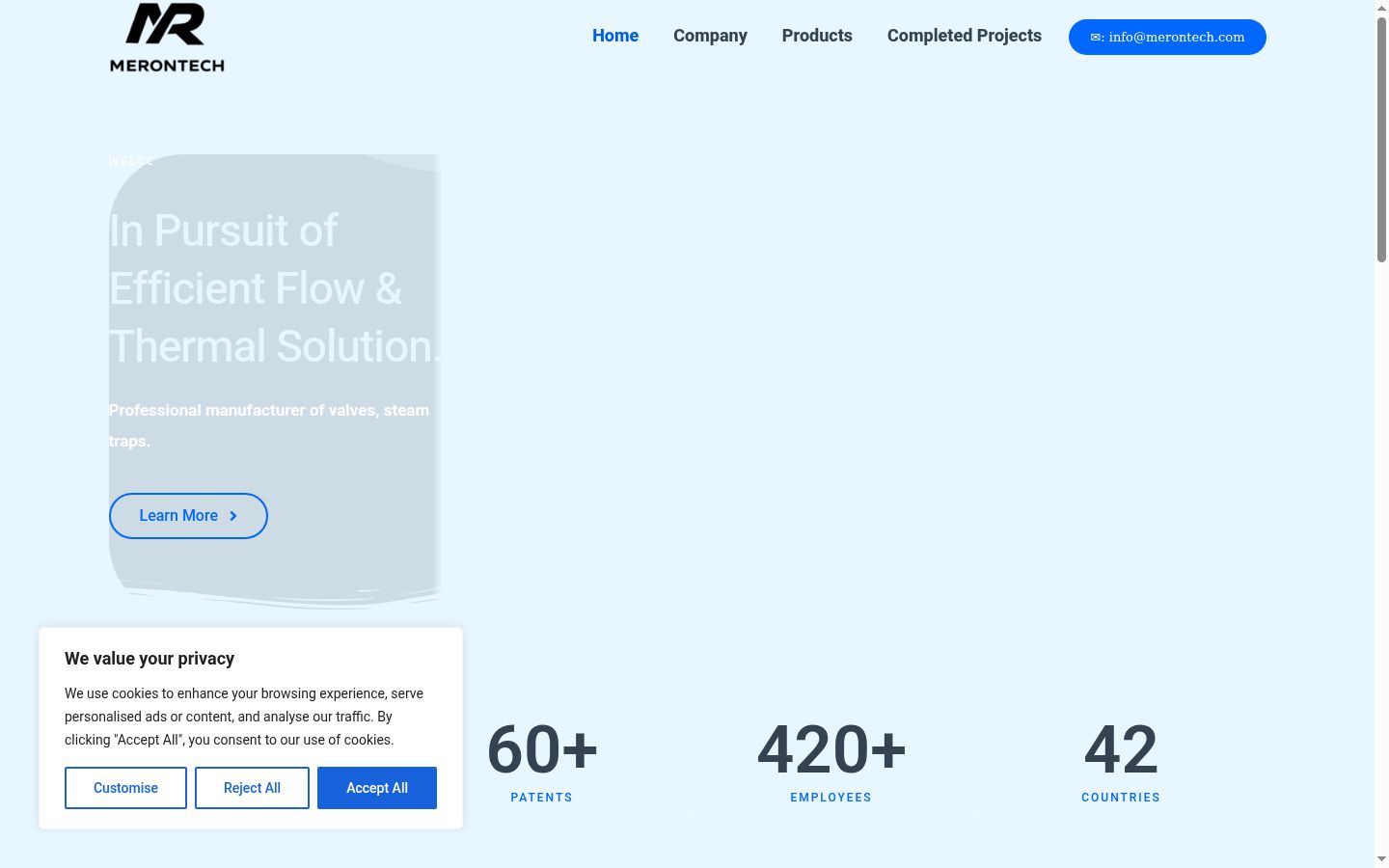Click the 'Professional manufacturer of valves' tagline

point(269,425)
